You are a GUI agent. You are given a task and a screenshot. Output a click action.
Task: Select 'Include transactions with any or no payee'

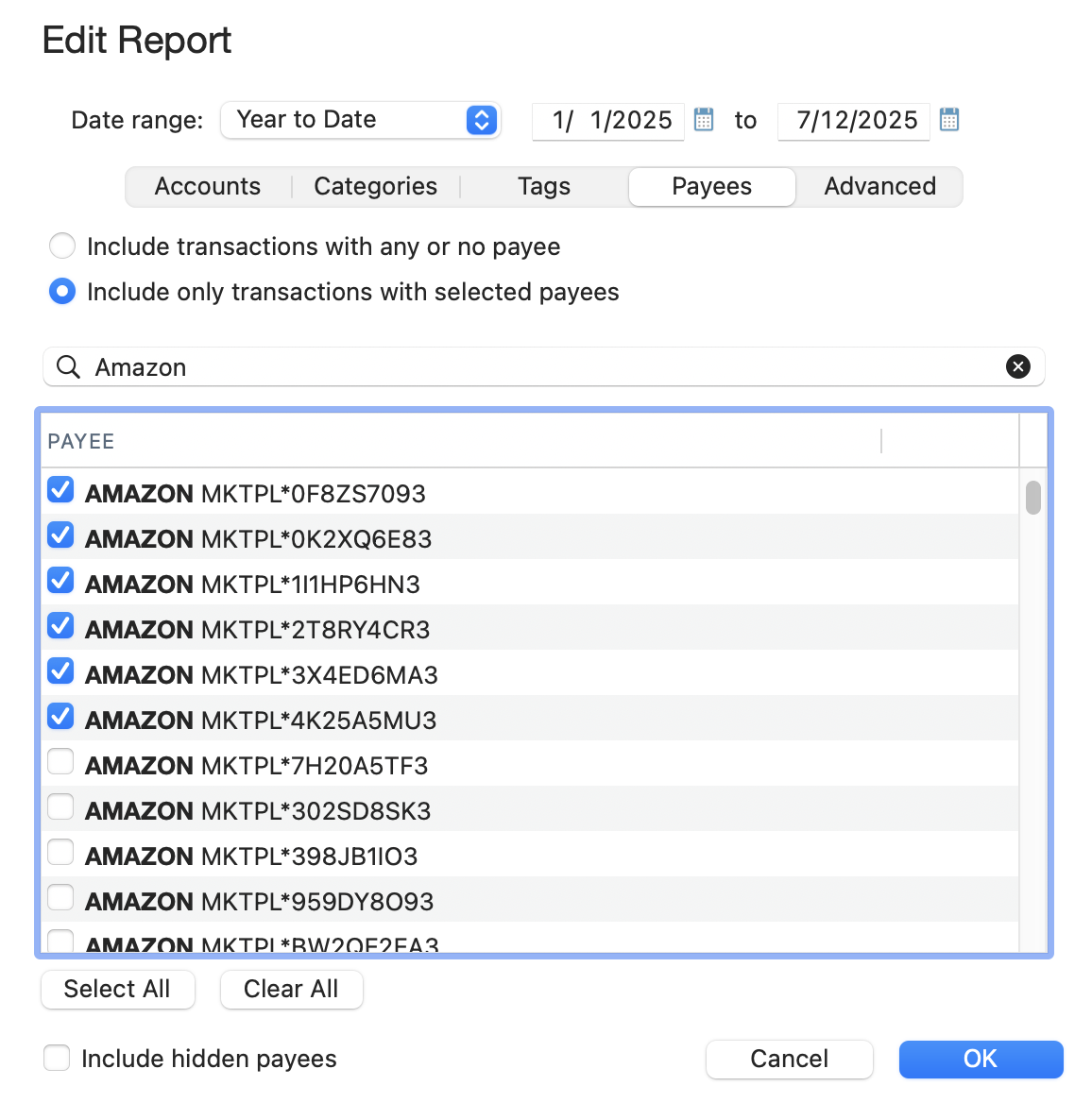coord(62,246)
